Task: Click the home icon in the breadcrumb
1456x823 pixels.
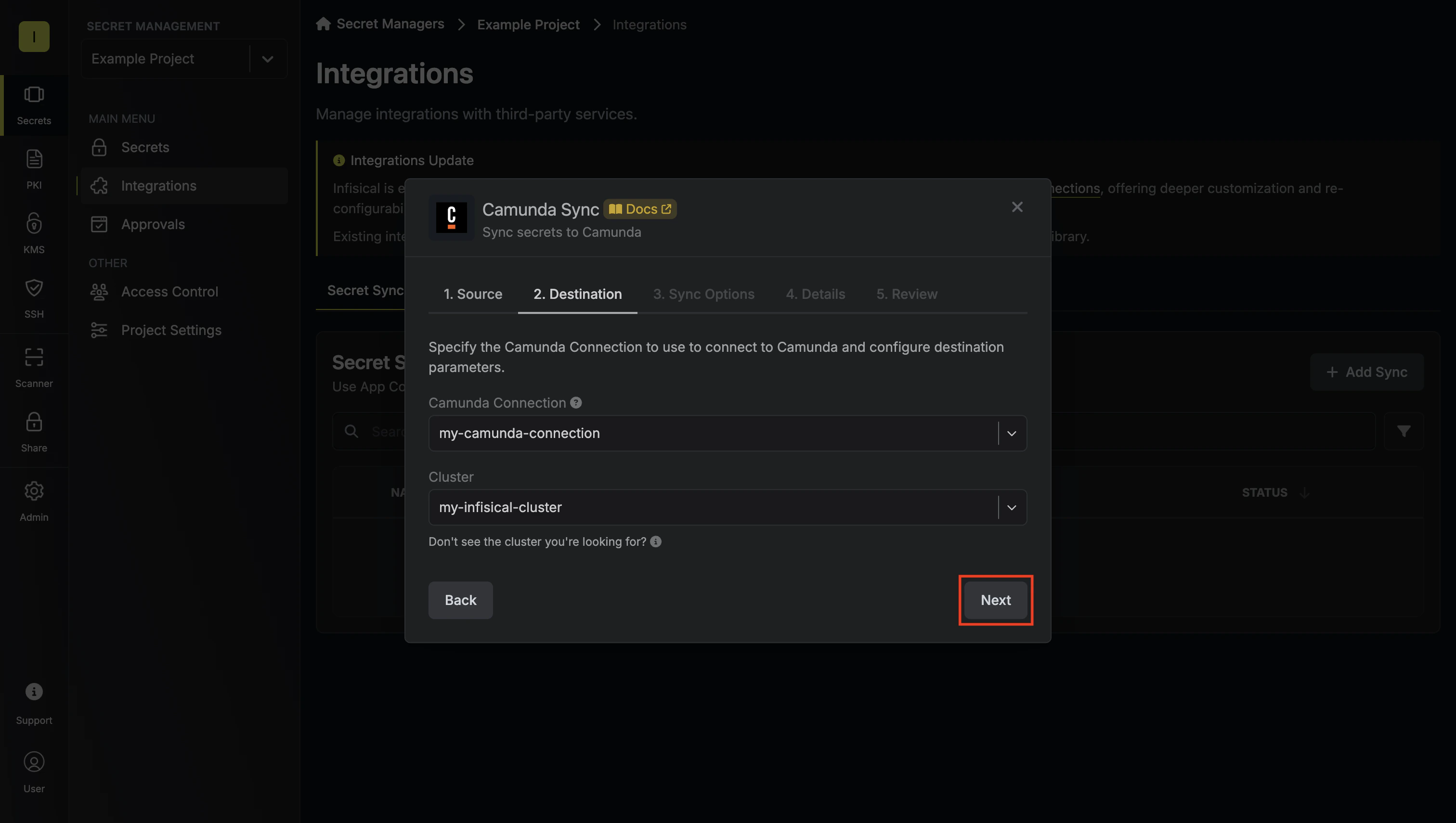Action: click(x=324, y=24)
